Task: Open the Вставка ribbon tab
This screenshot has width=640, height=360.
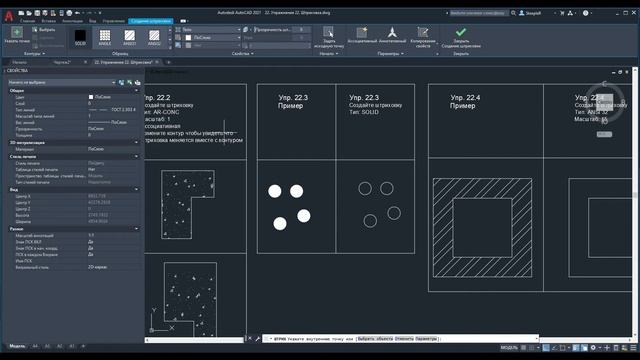Action: tap(49, 21)
